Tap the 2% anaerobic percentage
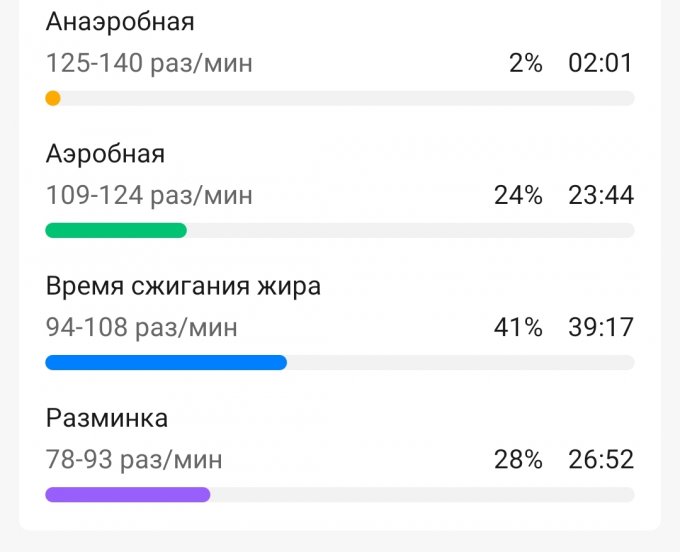This screenshot has height=552, width=680. [525, 64]
